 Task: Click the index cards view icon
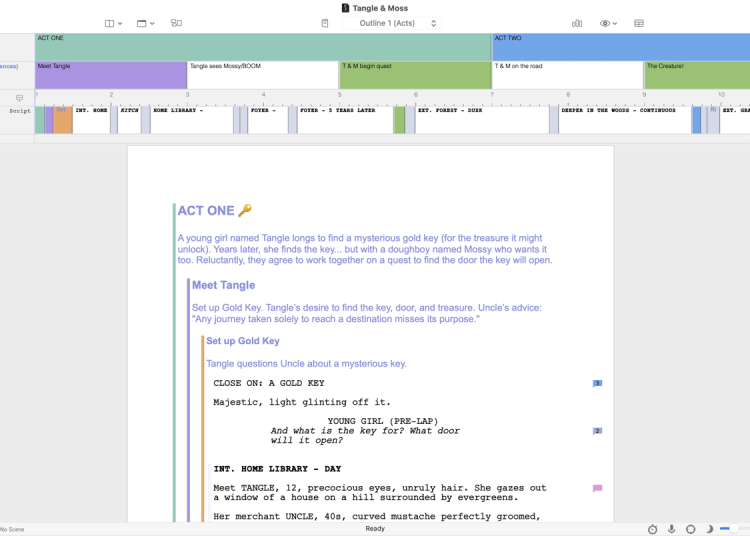(176, 23)
